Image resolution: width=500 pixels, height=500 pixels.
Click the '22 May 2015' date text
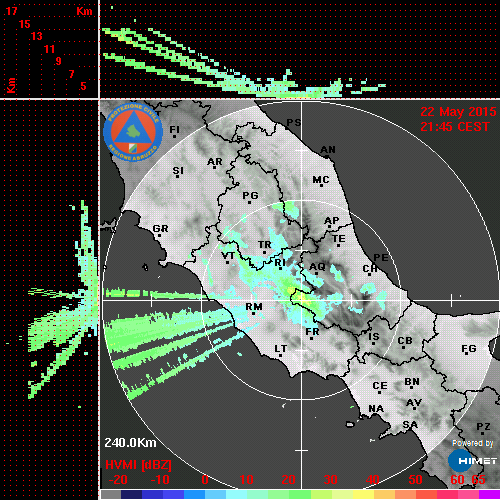coord(458,112)
